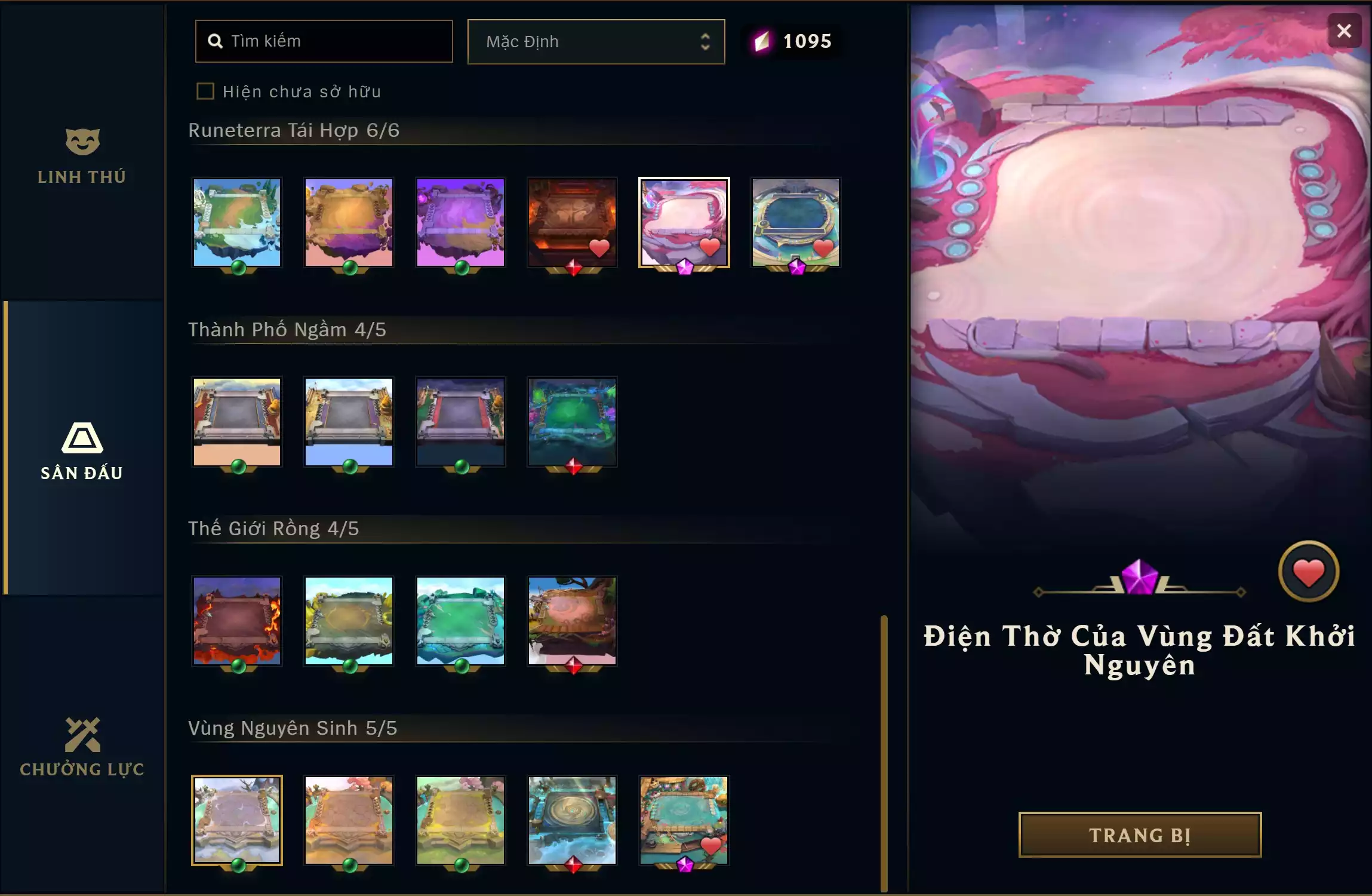Check the Hiện chưa sở hữu checkbox

(205, 91)
